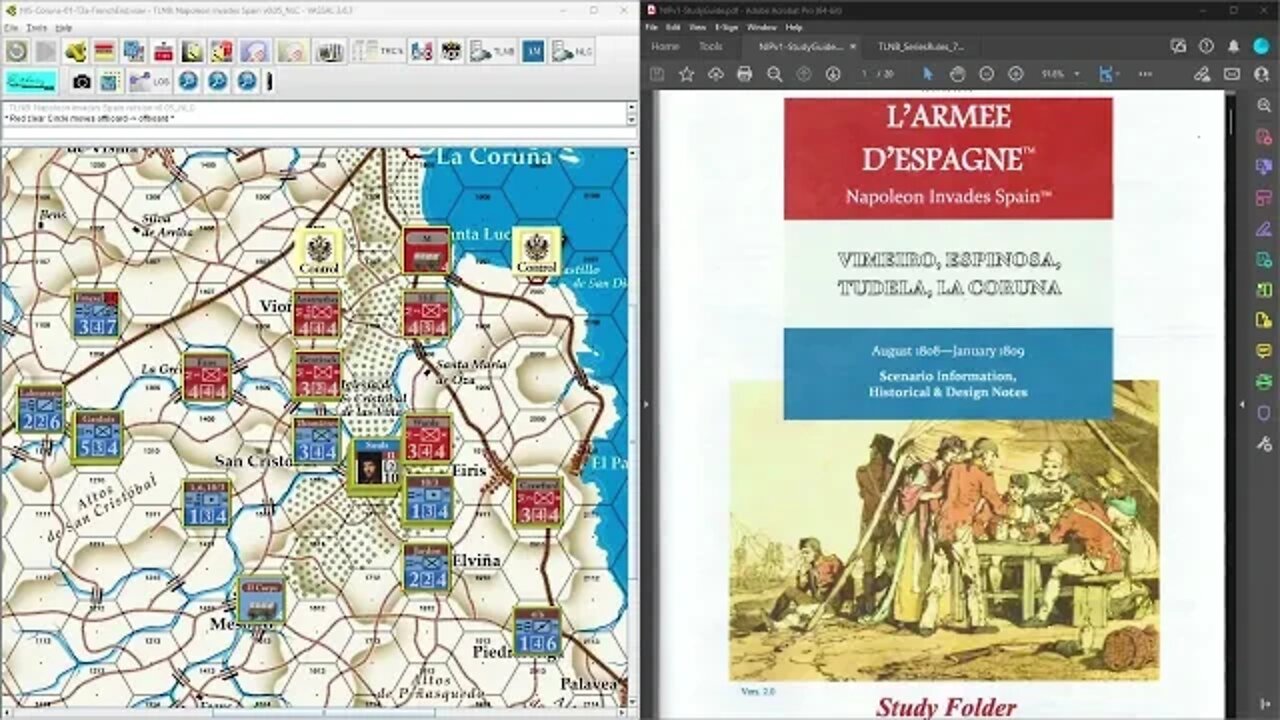Click the dotted selection counter icon

(x=110, y=81)
